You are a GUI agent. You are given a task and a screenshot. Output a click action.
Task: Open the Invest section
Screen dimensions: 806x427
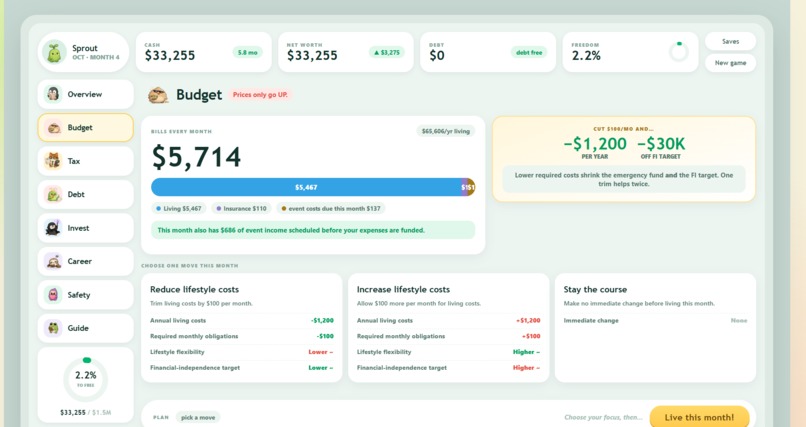click(x=85, y=228)
